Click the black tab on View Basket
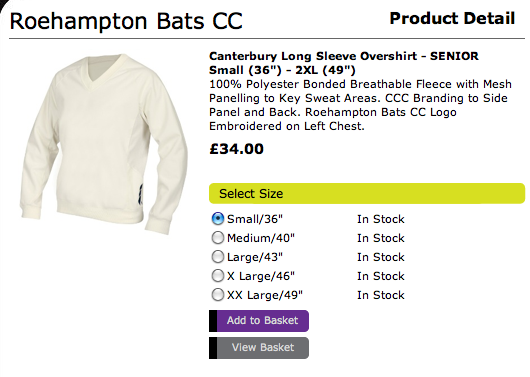Viewport: 530px width, 377px height. tap(213, 348)
